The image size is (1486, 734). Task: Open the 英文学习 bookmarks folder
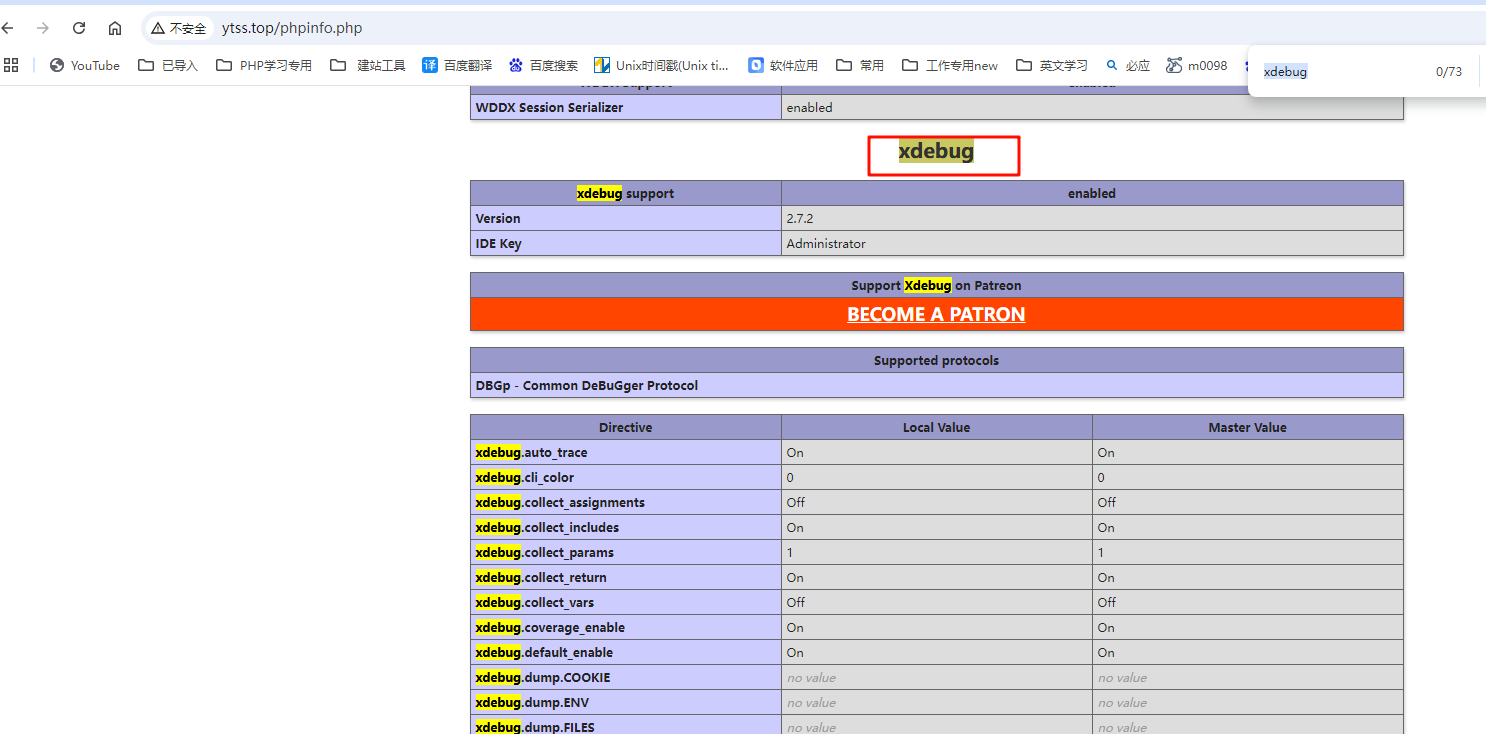point(1052,65)
